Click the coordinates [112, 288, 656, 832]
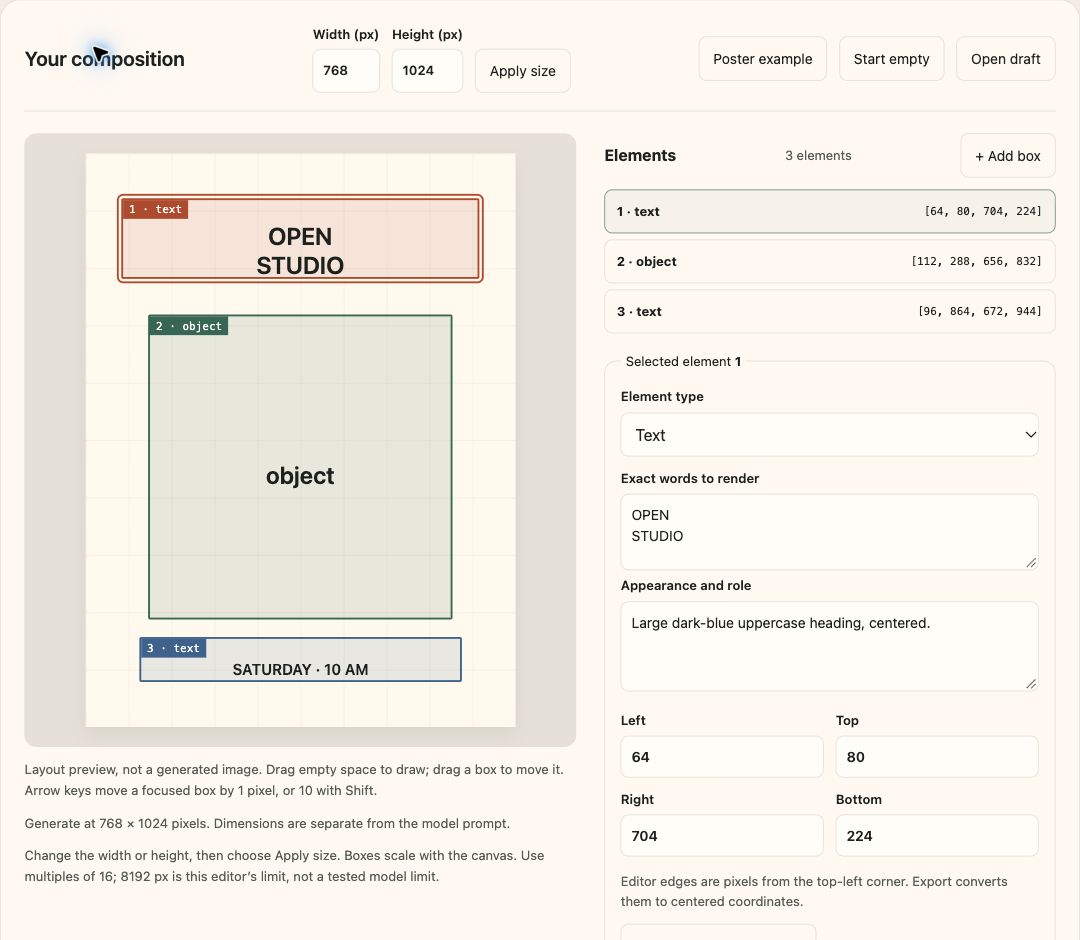 click(976, 262)
